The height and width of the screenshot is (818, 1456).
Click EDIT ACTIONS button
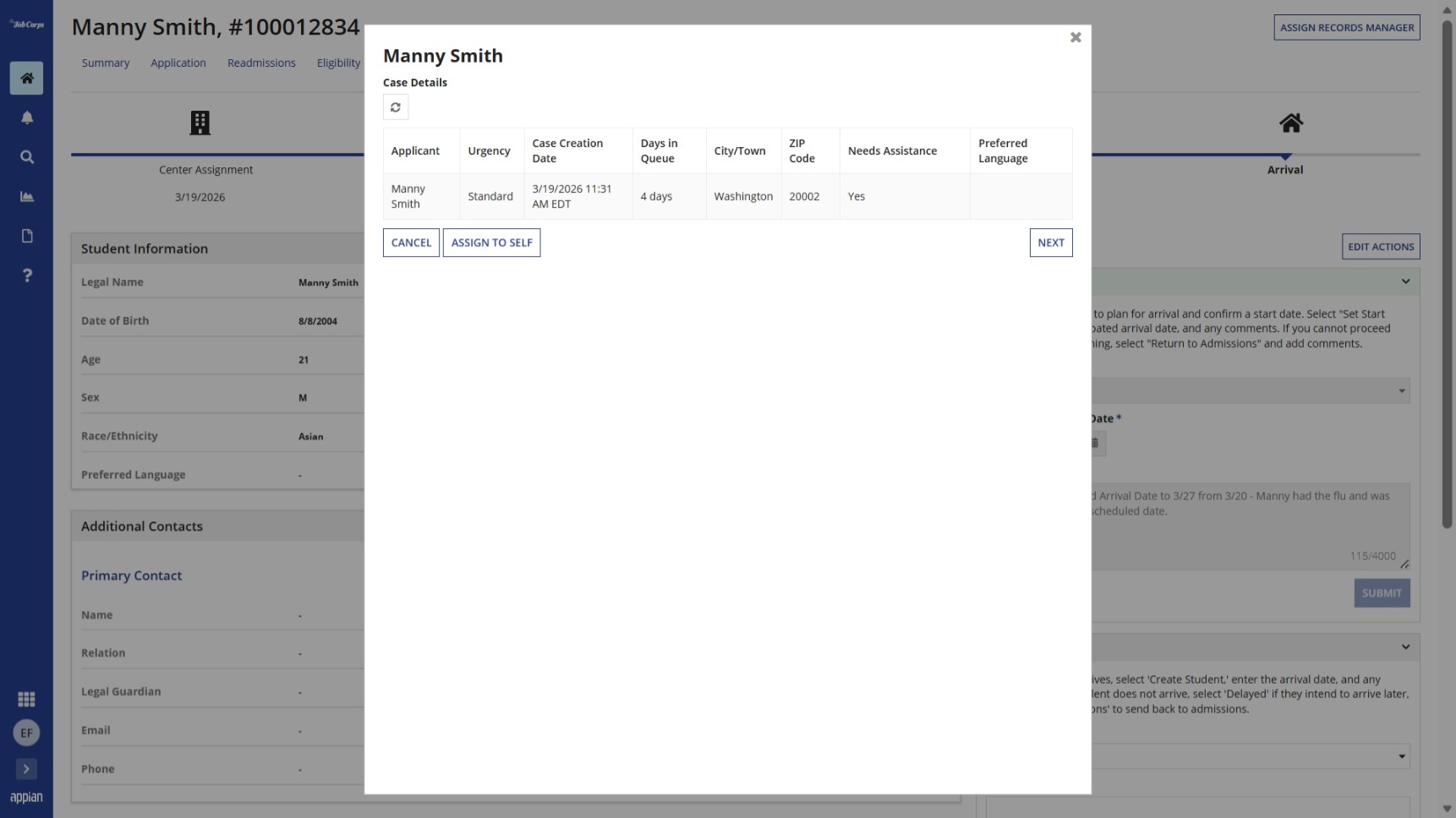tap(1381, 247)
